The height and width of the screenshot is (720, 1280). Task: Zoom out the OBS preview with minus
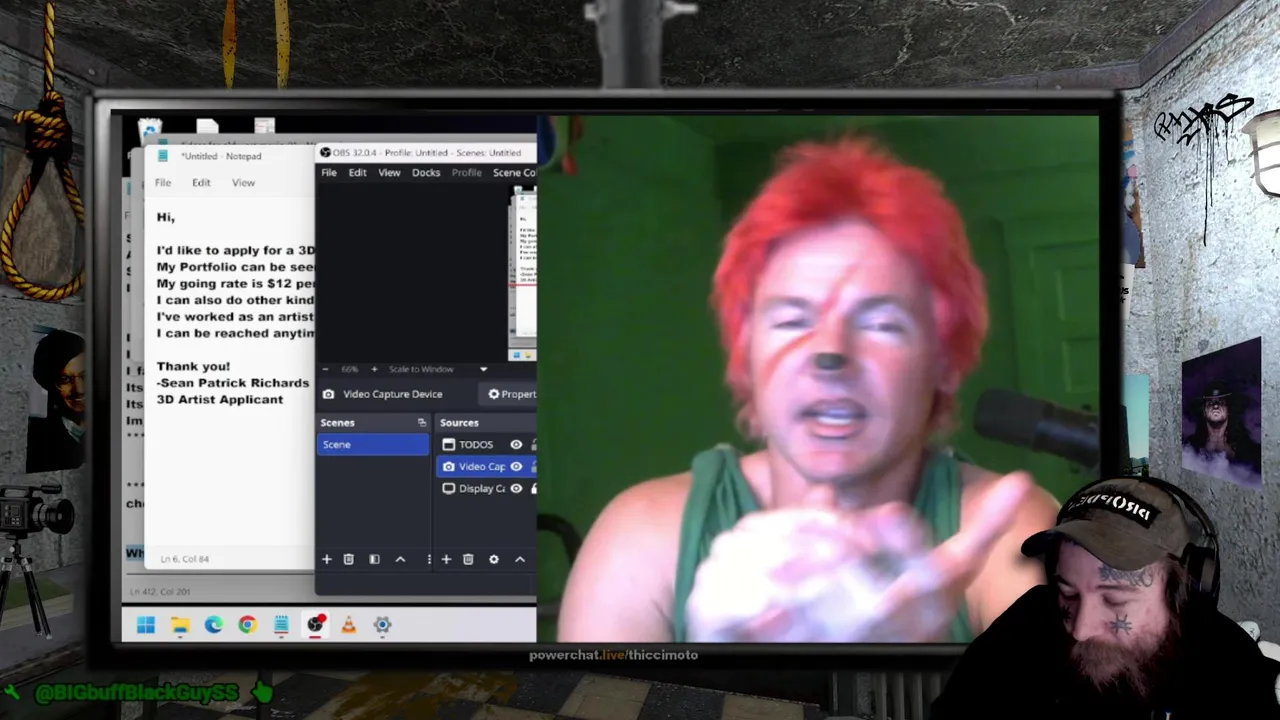tap(325, 369)
